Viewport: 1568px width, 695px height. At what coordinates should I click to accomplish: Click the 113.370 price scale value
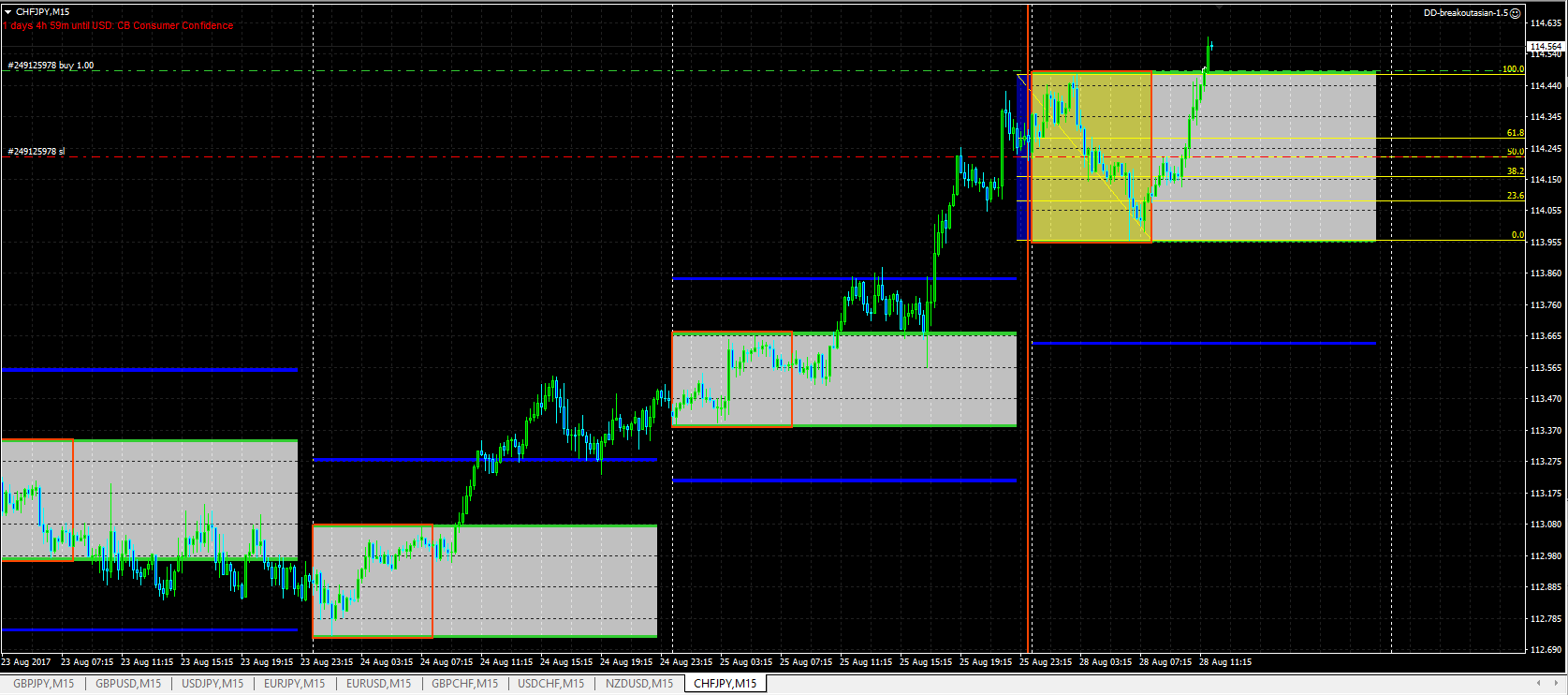[1546, 430]
